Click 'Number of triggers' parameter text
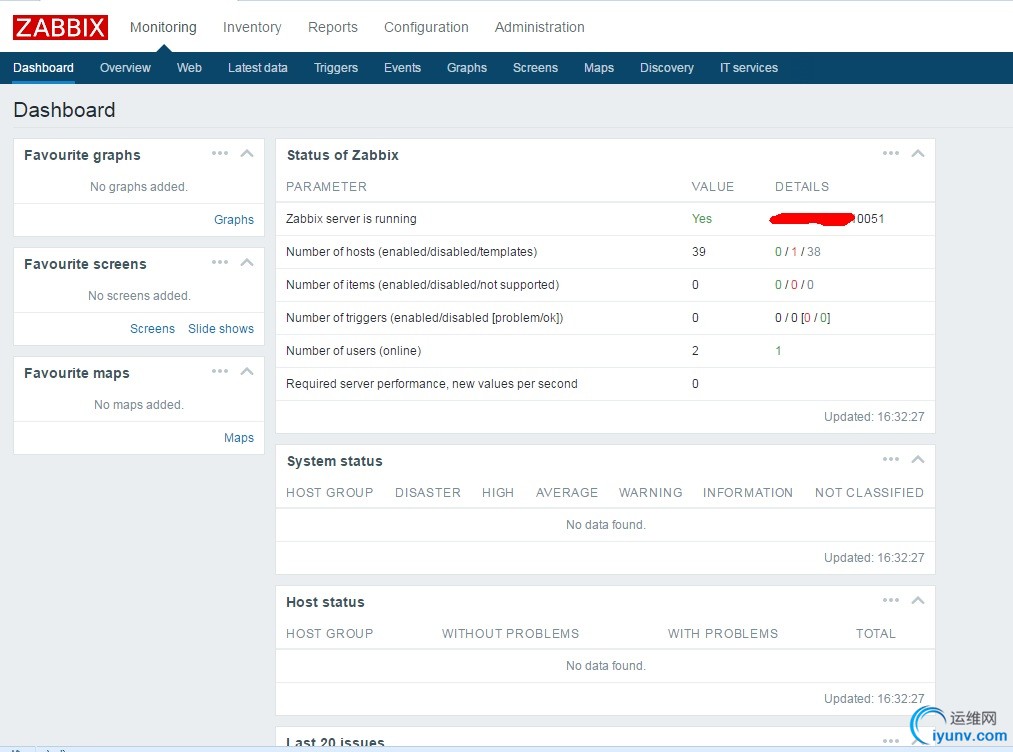The image size is (1013, 752). point(424,318)
